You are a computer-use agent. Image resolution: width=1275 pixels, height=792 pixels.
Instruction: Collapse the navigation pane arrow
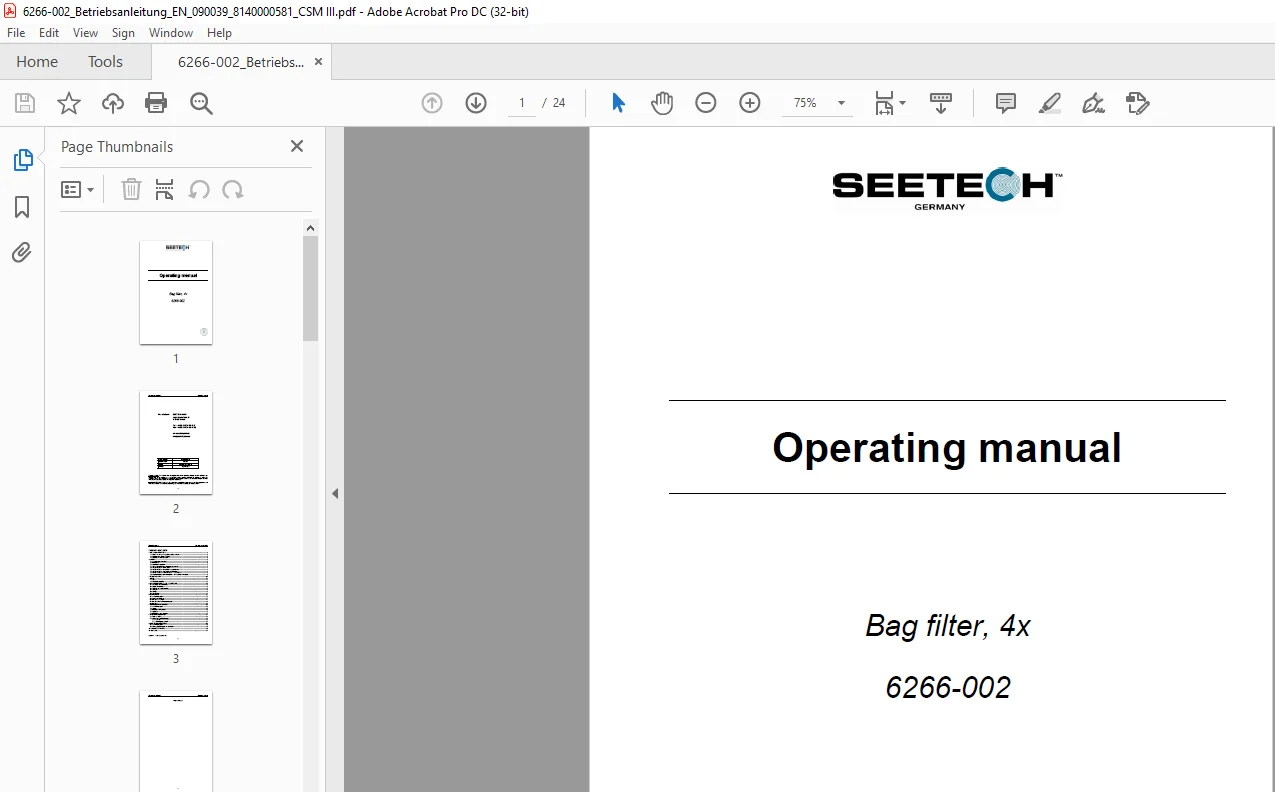click(335, 493)
